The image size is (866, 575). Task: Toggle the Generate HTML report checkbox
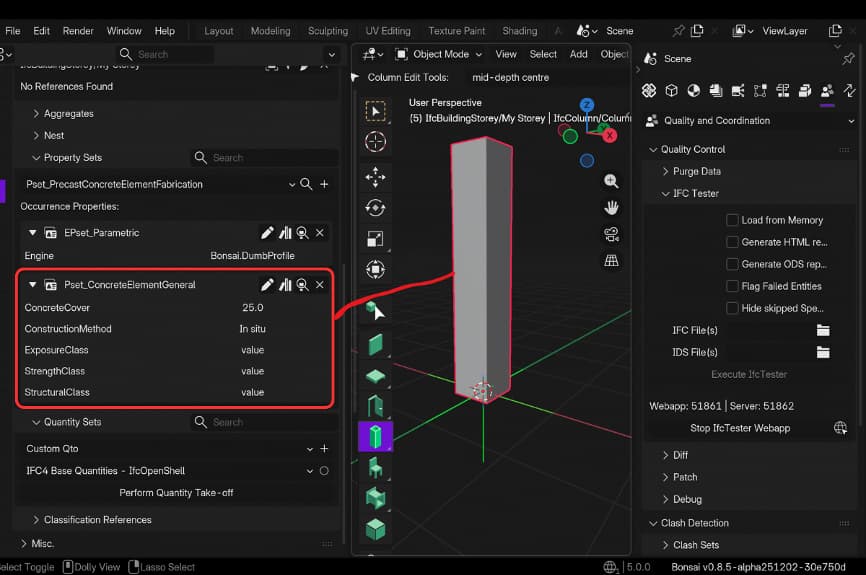(x=732, y=242)
